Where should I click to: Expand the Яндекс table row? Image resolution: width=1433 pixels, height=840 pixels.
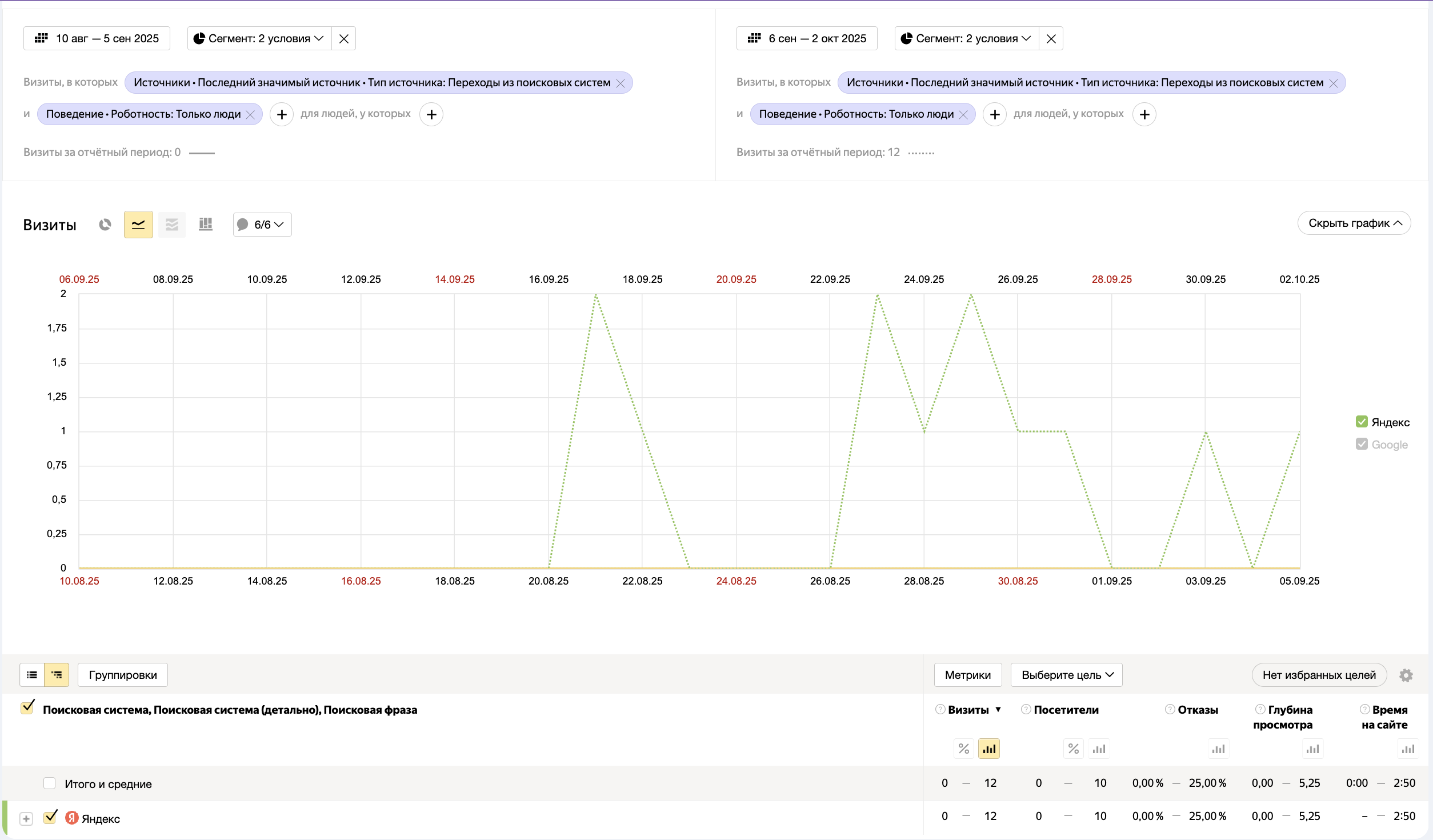pos(26,819)
